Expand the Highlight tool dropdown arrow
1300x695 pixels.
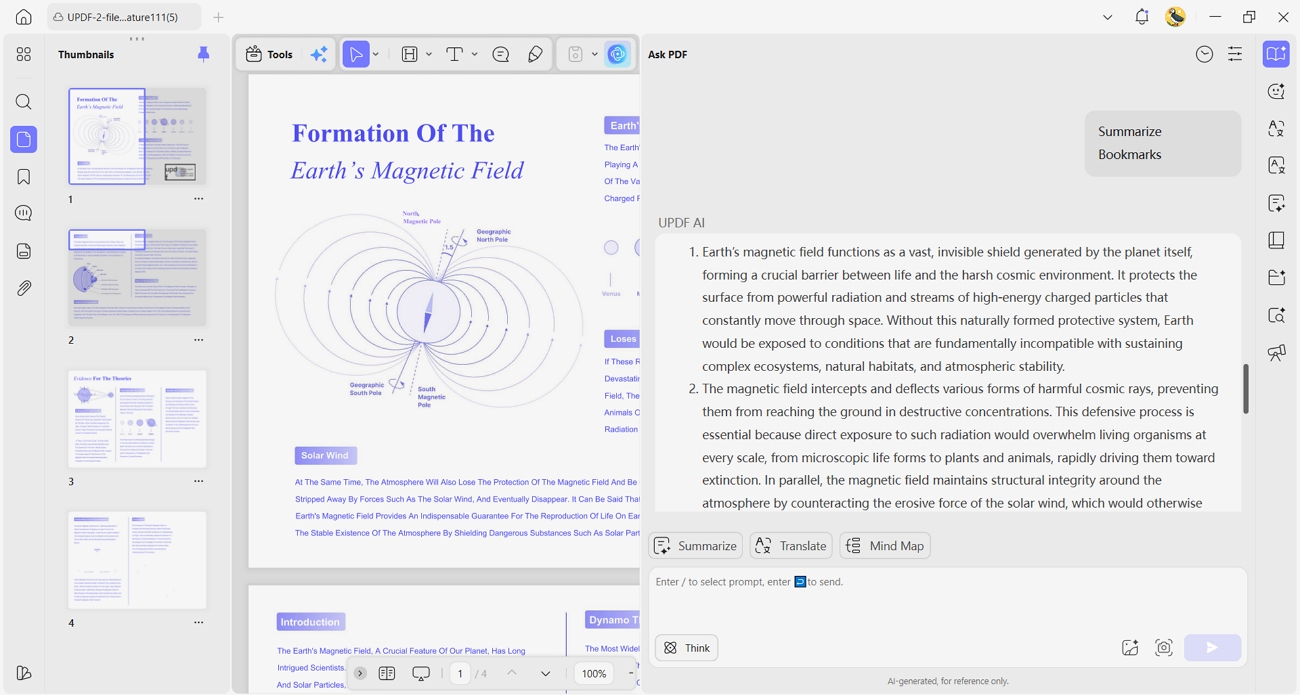coord(429,54)
